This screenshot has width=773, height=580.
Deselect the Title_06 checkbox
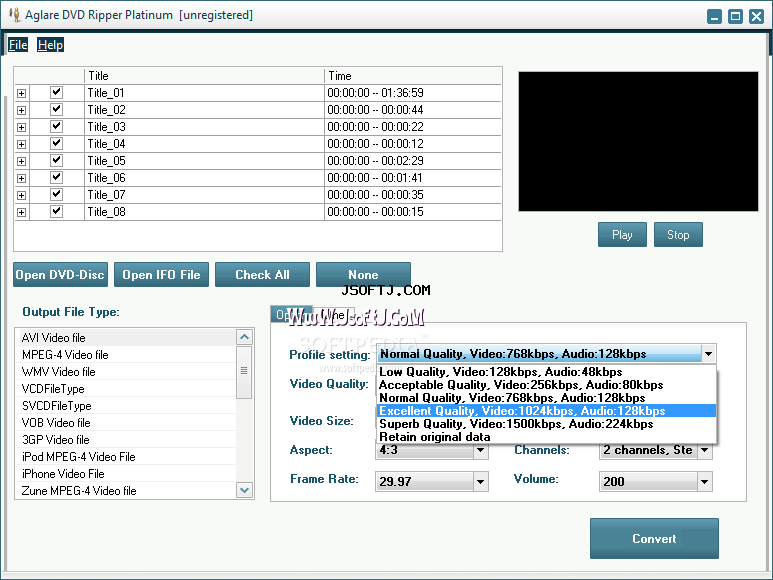click(57, 177)
